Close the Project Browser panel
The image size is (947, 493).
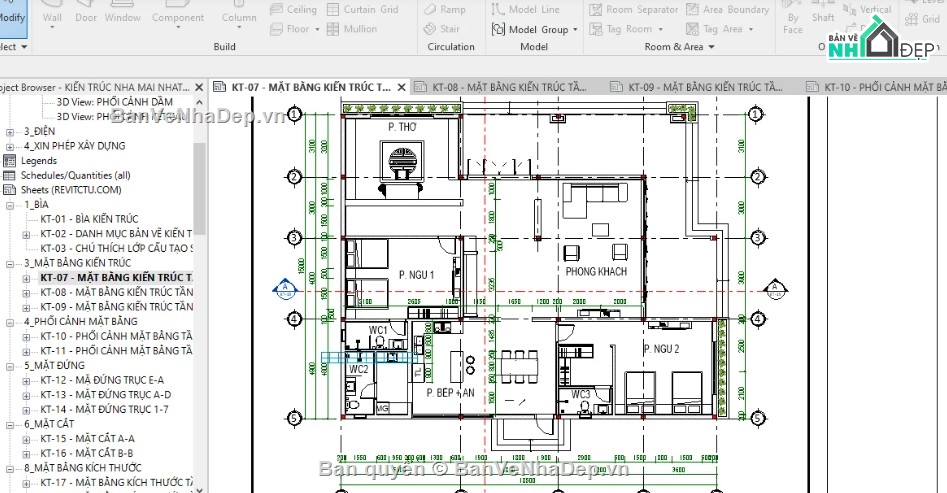(x=199, y=88)
